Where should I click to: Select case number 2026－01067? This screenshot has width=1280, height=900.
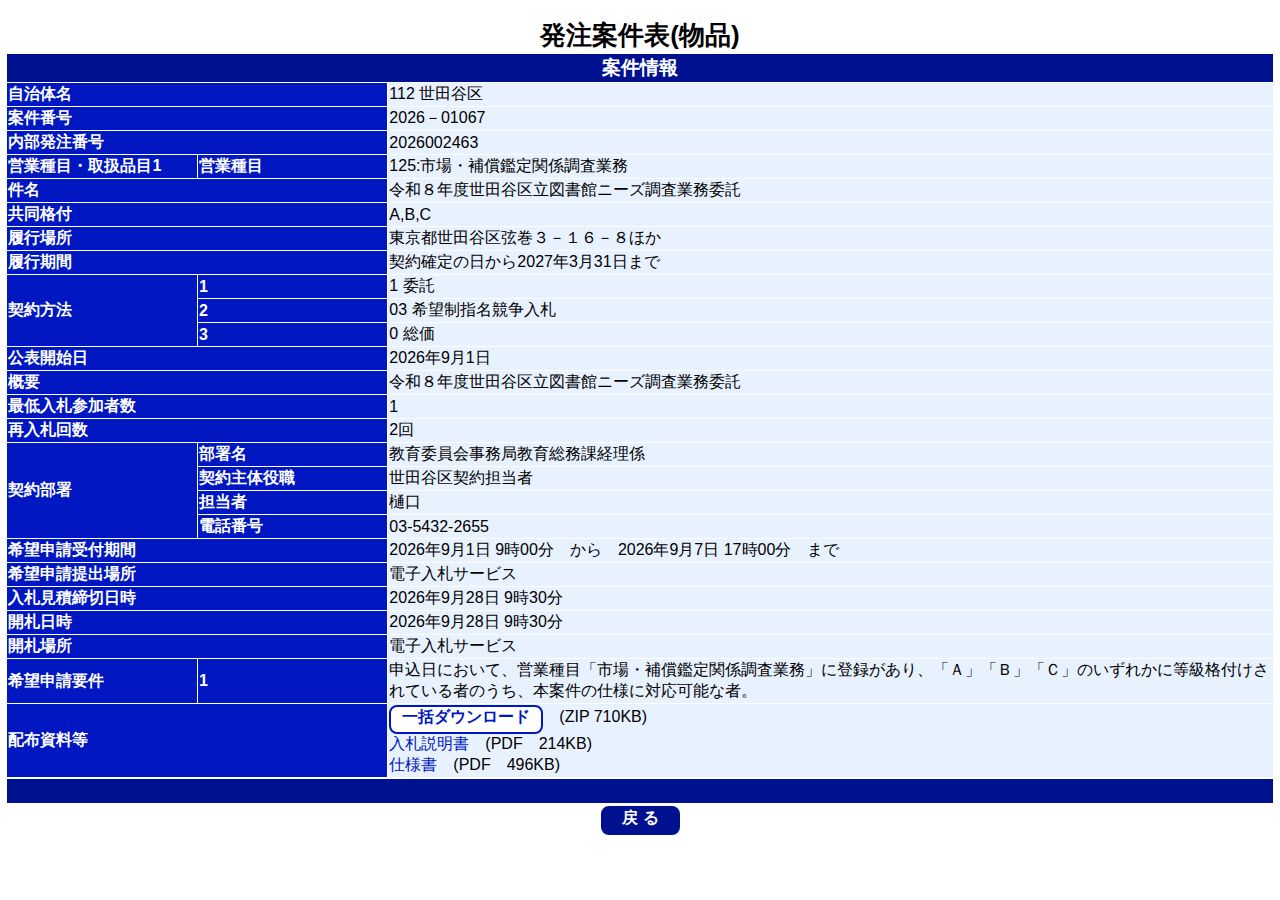pyautogui.click(x=437, y=118)
